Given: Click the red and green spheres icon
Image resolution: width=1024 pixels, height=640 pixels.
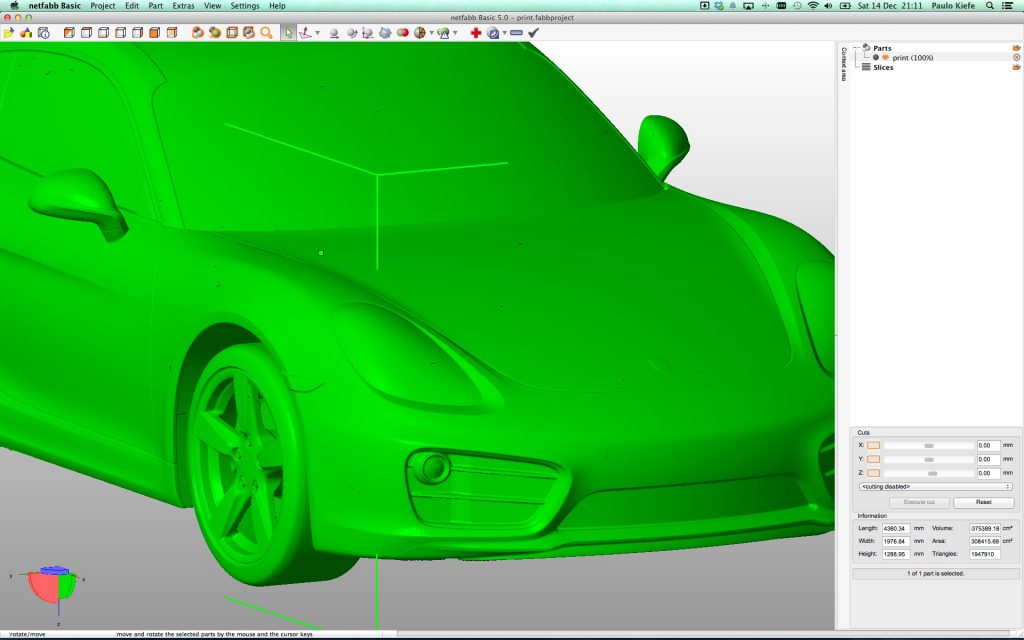Looking at the screenshot, I should coord(402,33).
